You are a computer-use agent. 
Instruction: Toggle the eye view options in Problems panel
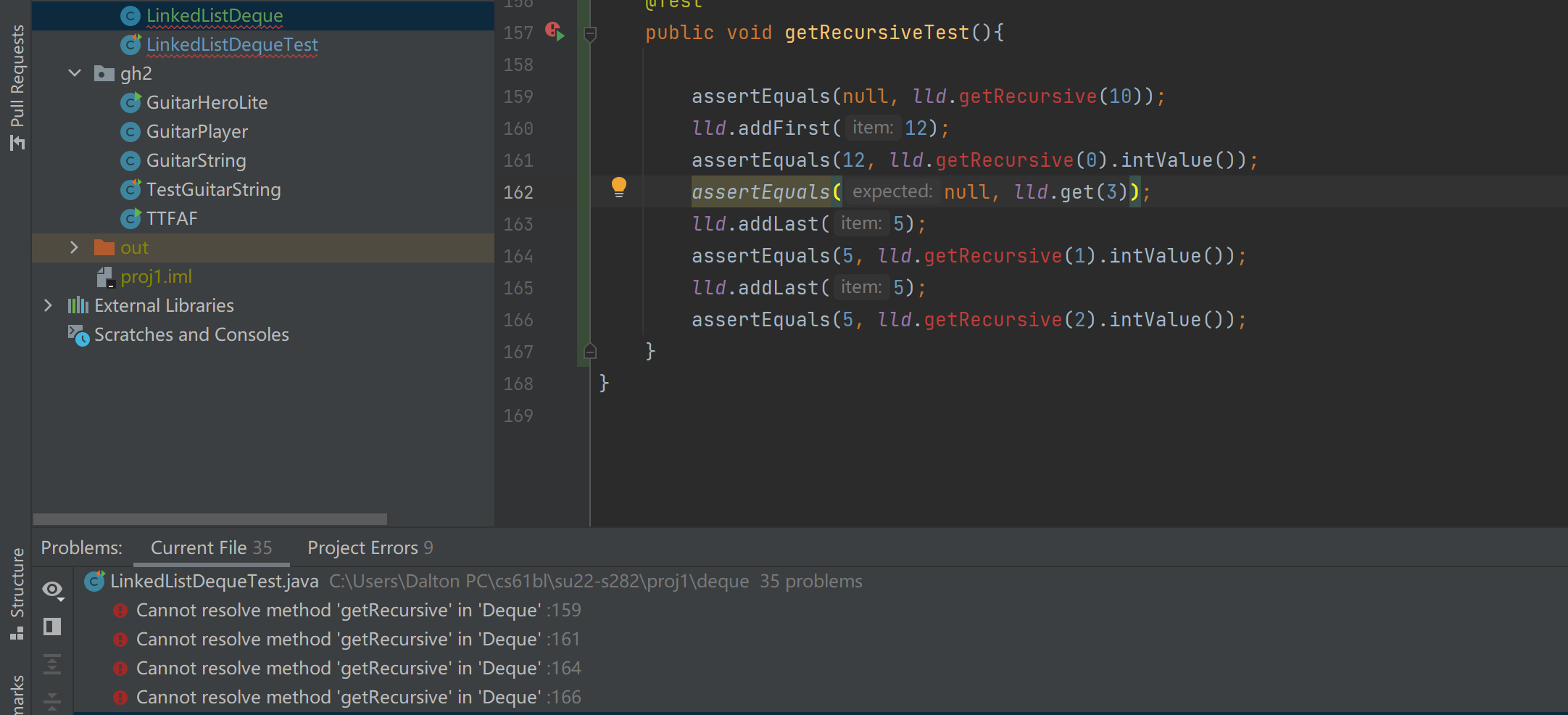(x=53, y=590)
